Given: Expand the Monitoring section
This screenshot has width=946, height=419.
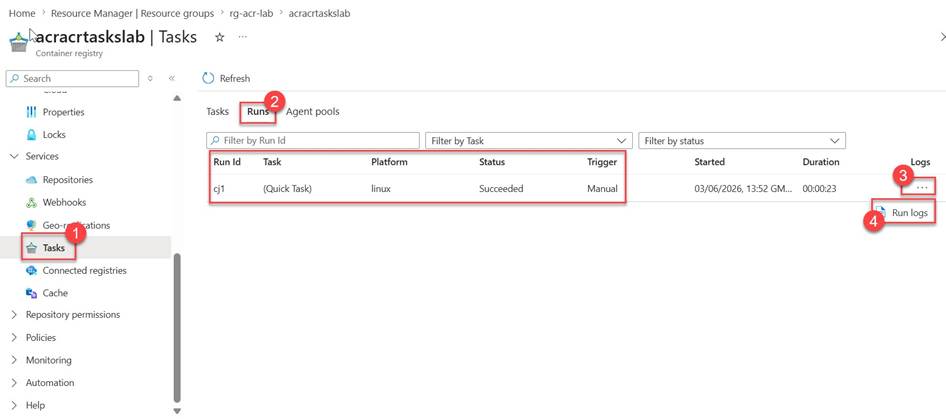Looking at the screenshot, I should coord(14,360).
